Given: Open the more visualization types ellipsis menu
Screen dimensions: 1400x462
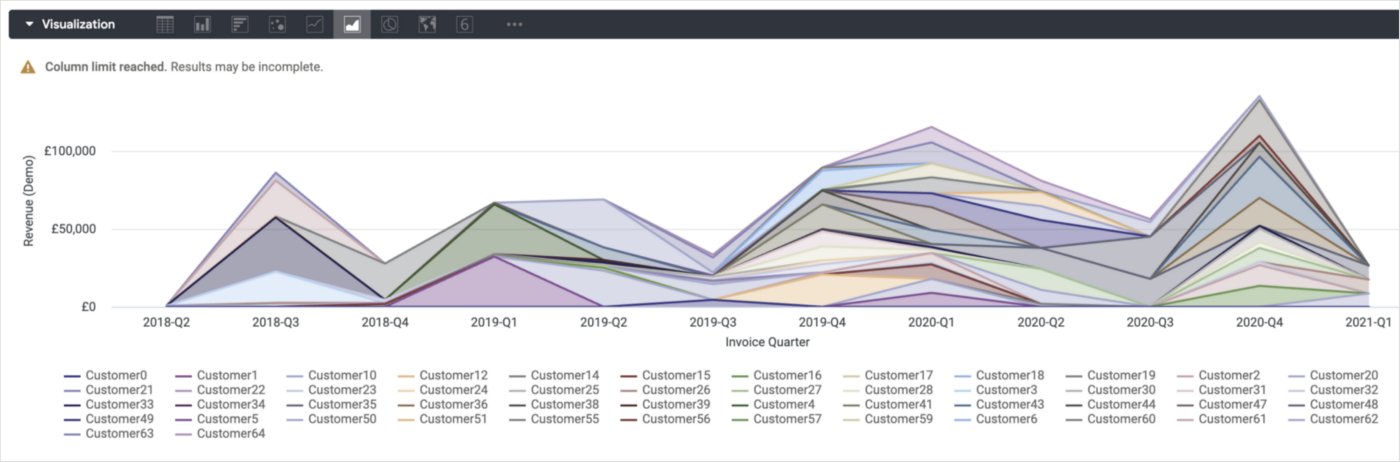Looking at the screenshot, I should coord(514,24).
